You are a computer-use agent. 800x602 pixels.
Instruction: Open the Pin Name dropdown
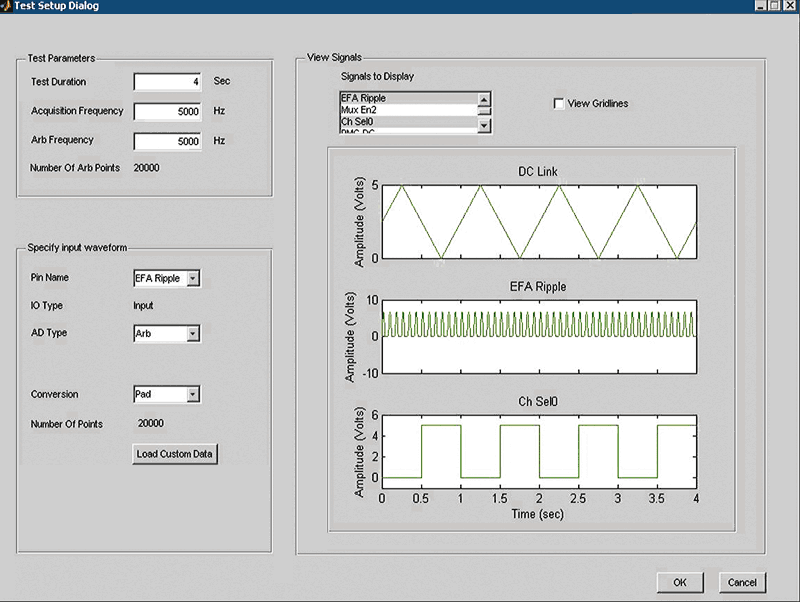pyautogui.click(x=193, y=278)
